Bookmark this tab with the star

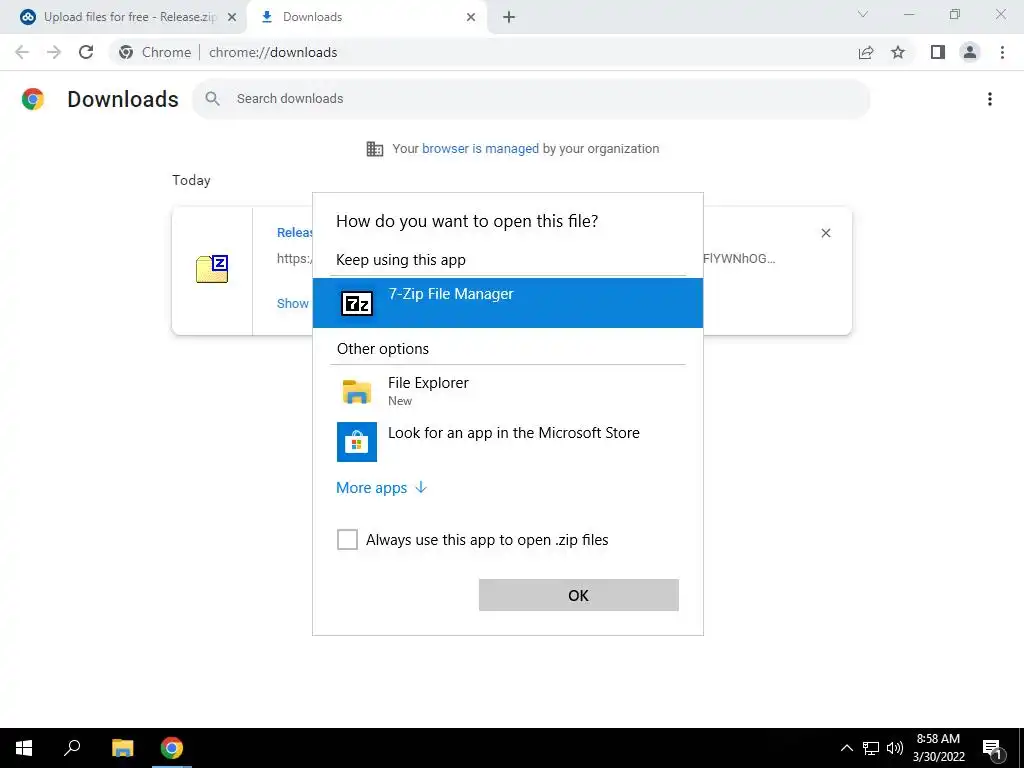(898, 52)
